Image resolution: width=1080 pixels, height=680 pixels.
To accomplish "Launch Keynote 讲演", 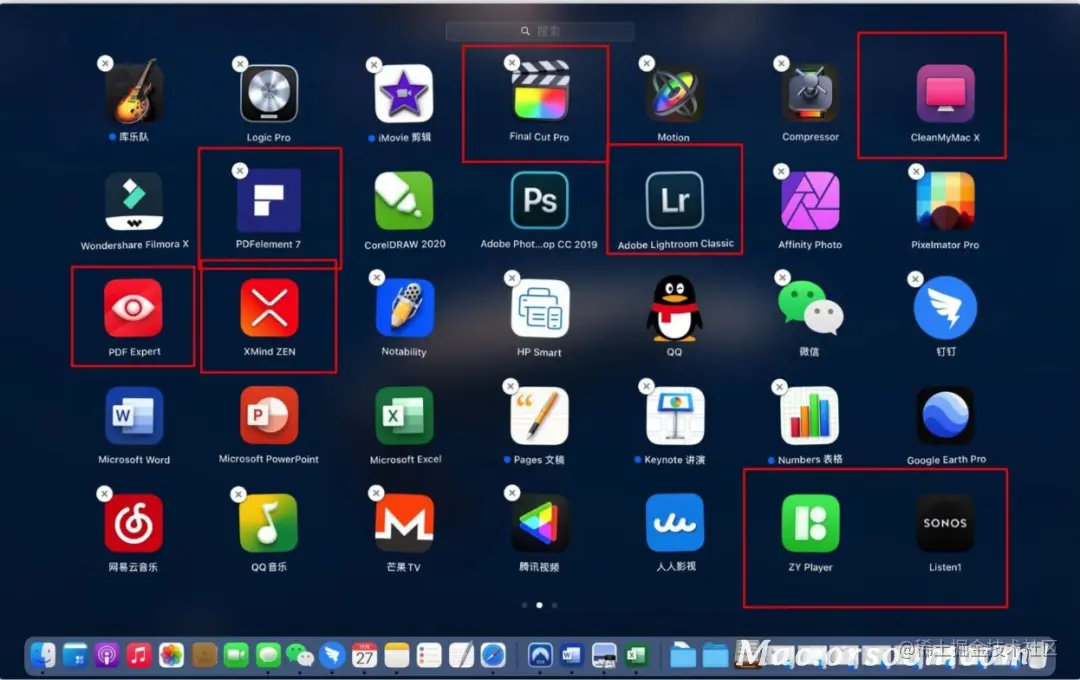I will [675, 415].
